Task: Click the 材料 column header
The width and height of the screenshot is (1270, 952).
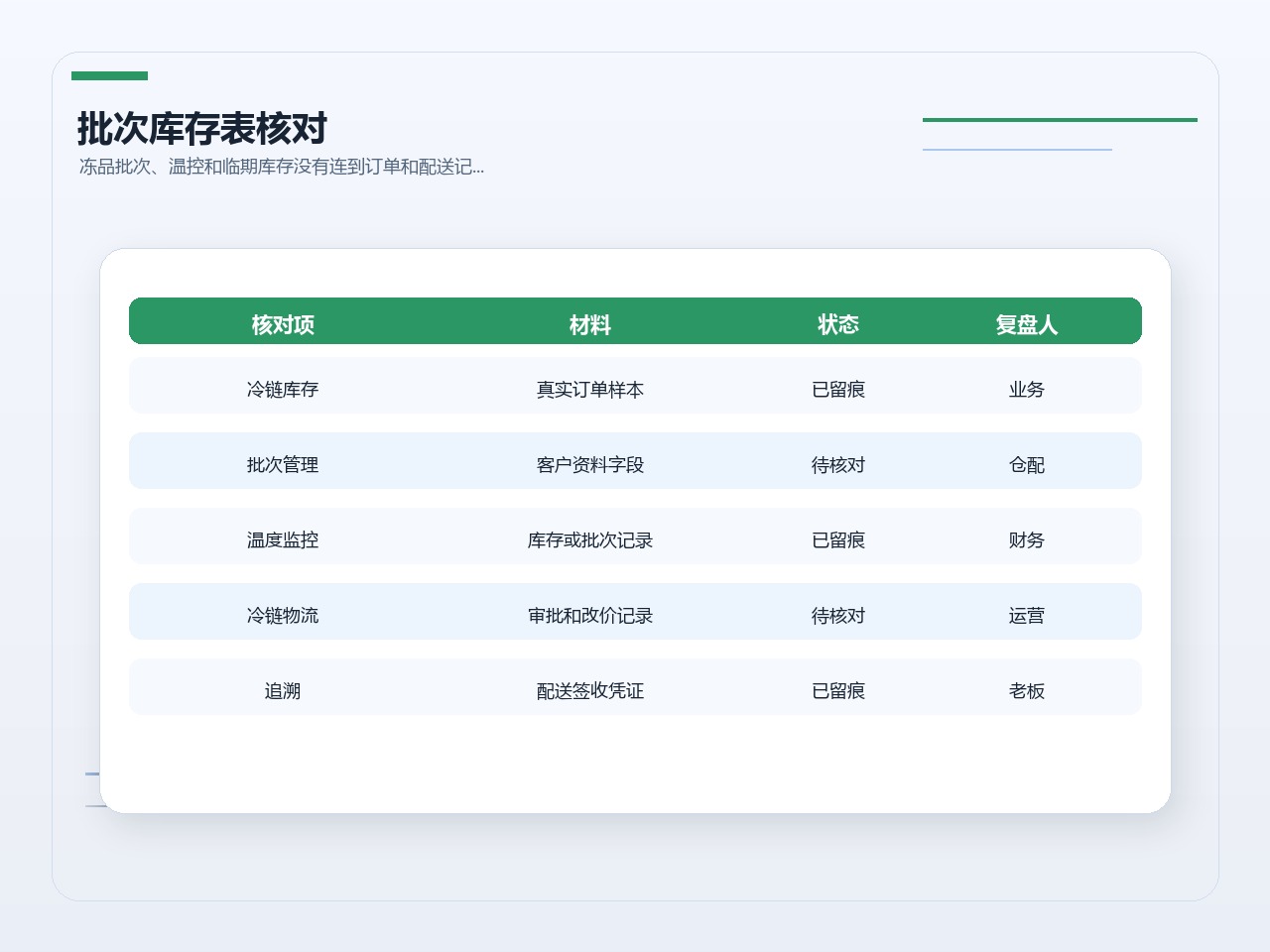Action: (590, 324)
